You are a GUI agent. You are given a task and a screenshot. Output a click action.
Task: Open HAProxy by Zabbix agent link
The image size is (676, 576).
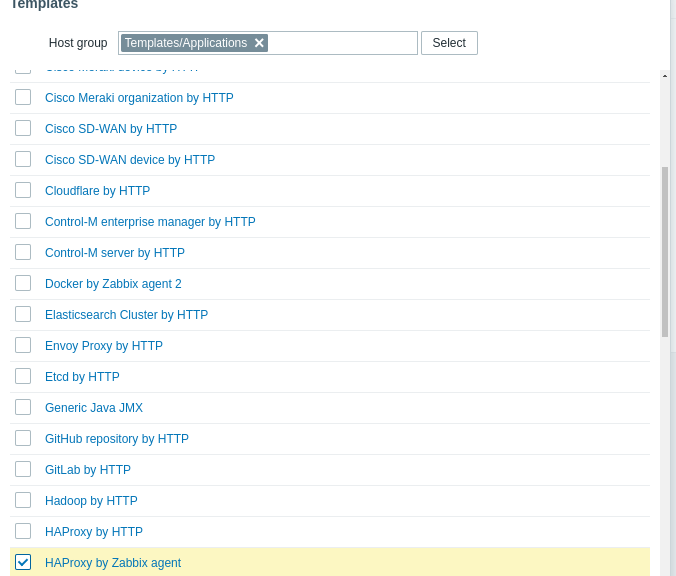point(113,563)
